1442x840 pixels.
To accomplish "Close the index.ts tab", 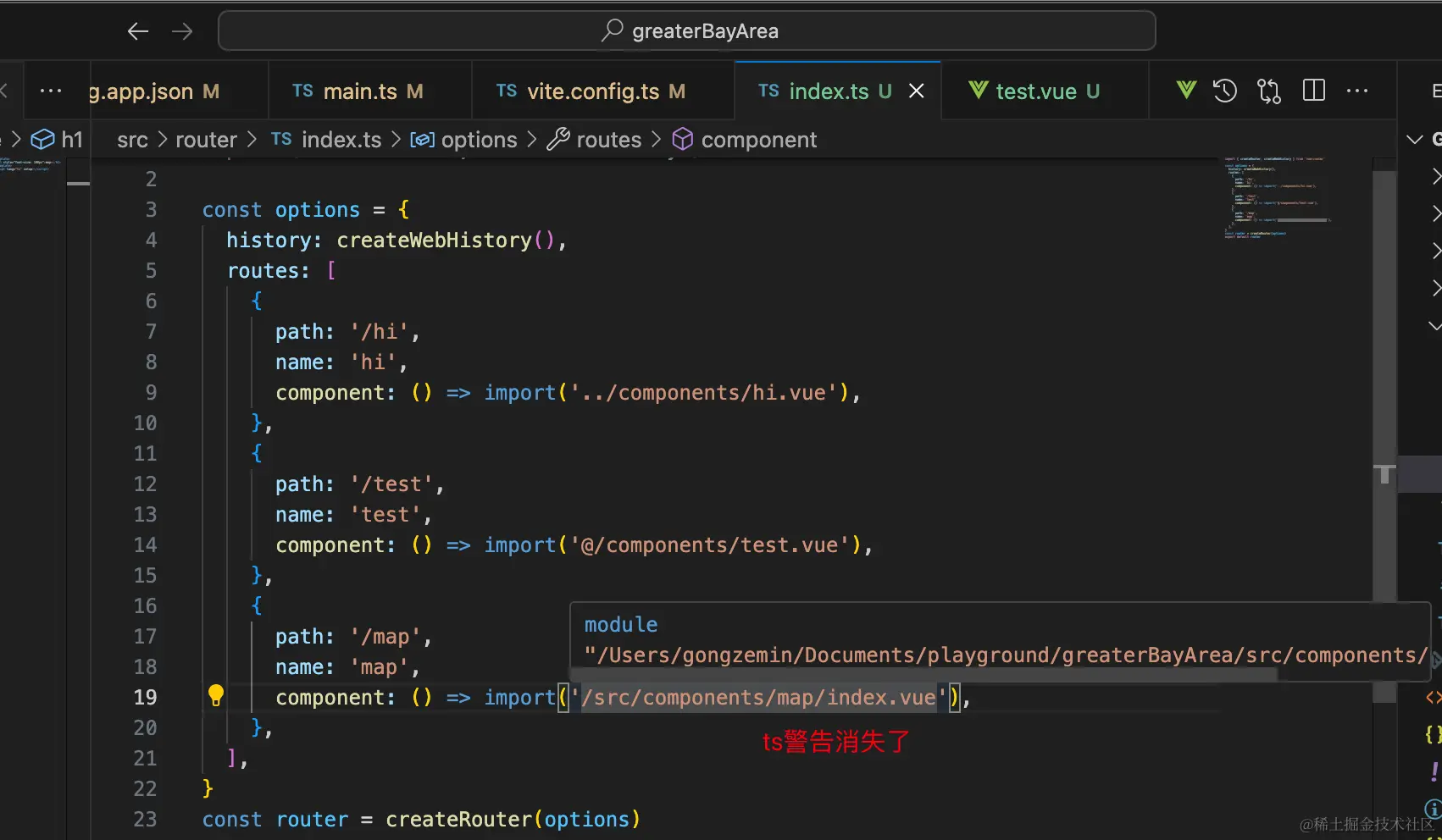I will 917,91.
